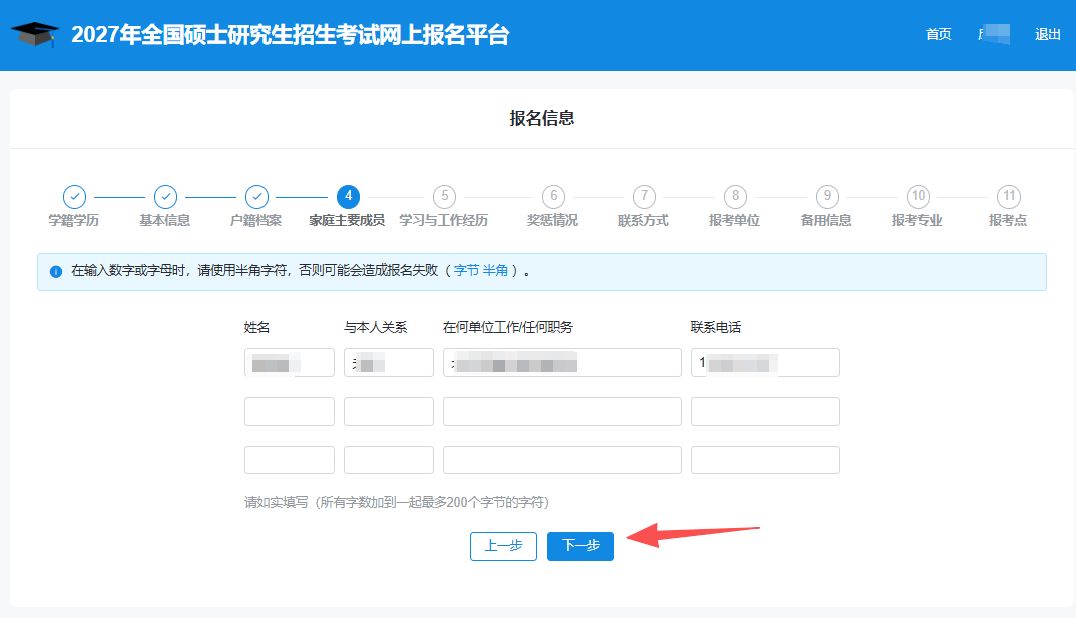
Task: Focus third row 与本人关系 input field
Action: 388,460
